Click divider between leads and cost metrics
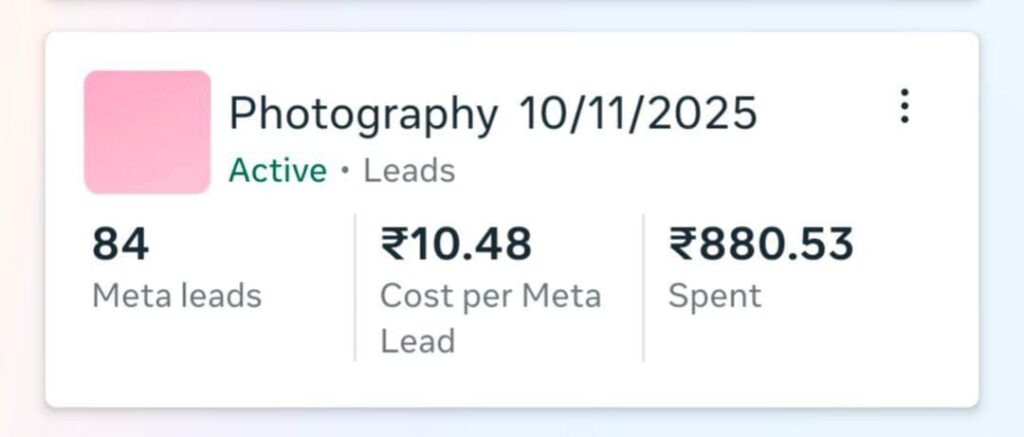Image resolution: width=1024 pixels, height=437 pixels. pyautogui.click(x=355, y=287)
